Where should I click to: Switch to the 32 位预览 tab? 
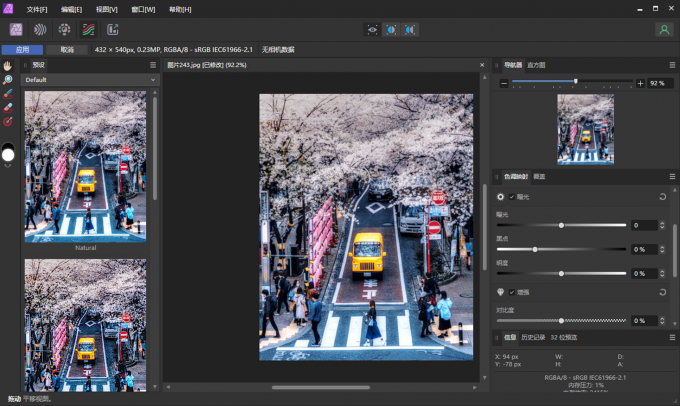(x=564, y=337)
